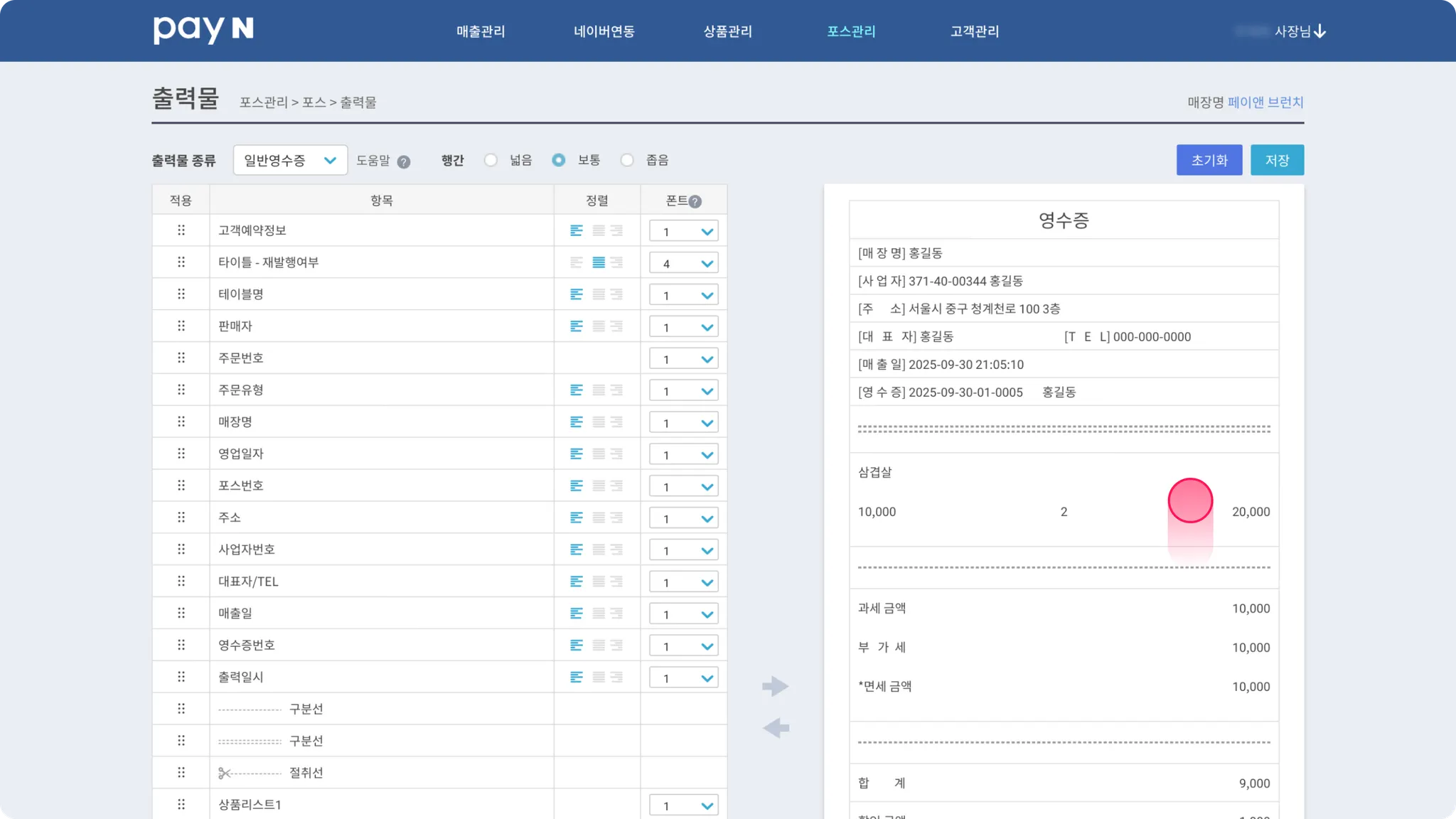Viewport: 1456px width, 819px height.
Task: Click 폰트 column help icon
Action: click(x=695, y=201)
